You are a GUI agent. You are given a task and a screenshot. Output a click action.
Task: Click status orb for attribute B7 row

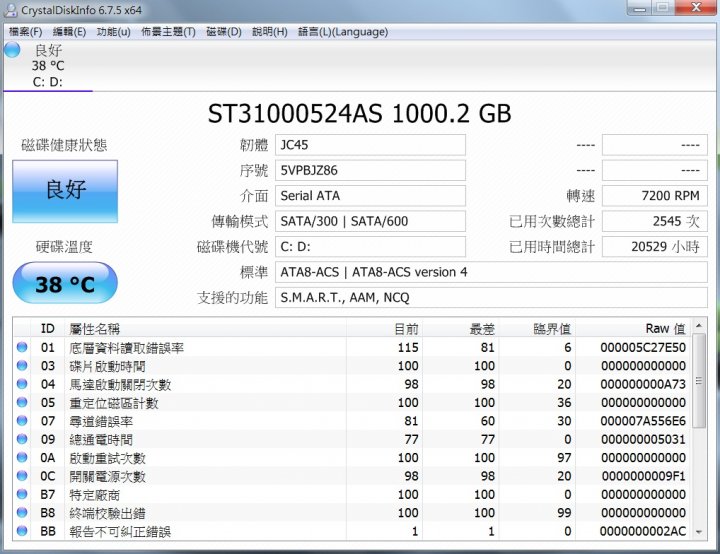tap(22, 494)
